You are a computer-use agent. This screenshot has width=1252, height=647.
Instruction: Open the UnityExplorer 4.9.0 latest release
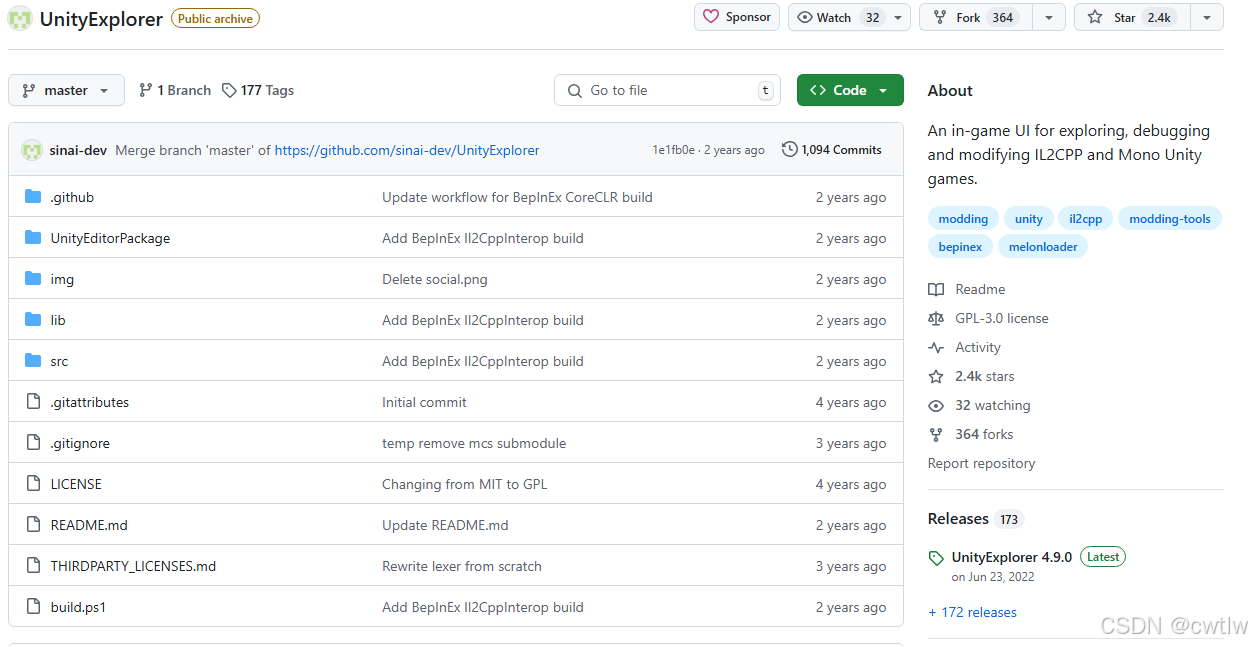pos(1012,557)
